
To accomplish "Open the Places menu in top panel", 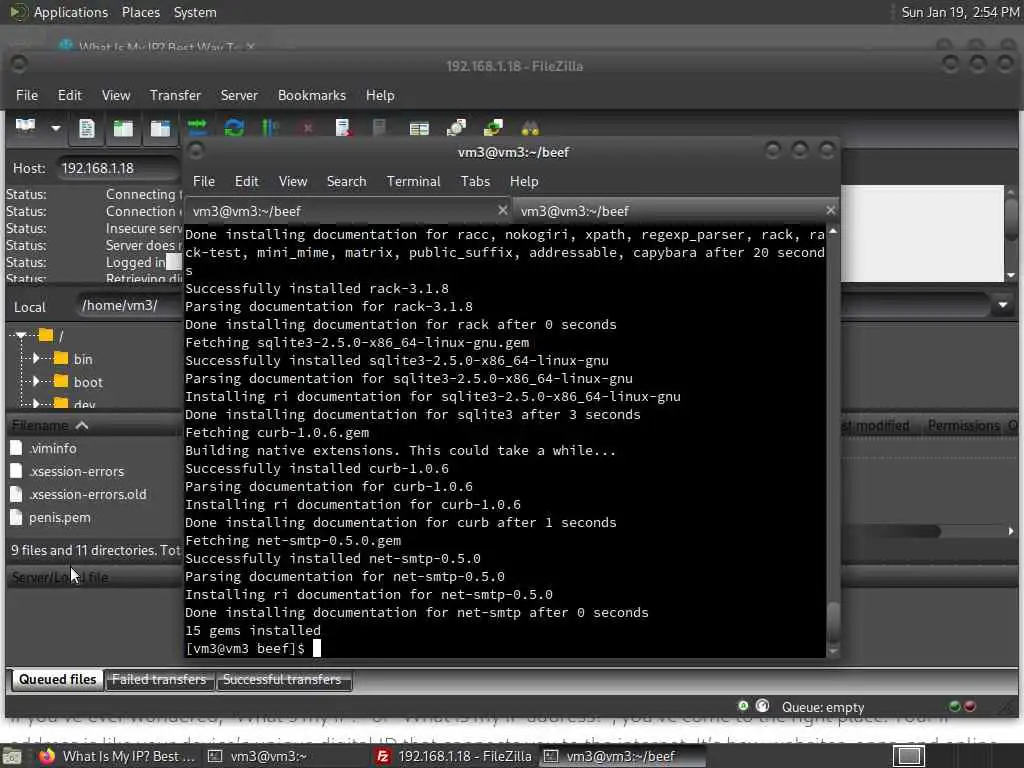I will coord(140,12).
